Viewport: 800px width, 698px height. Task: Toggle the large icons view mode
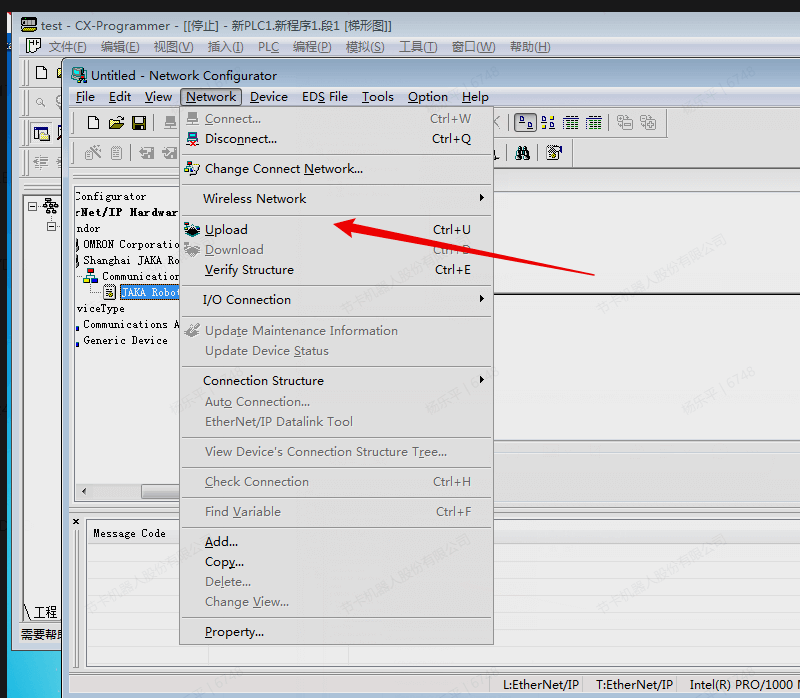pos(525,123)
